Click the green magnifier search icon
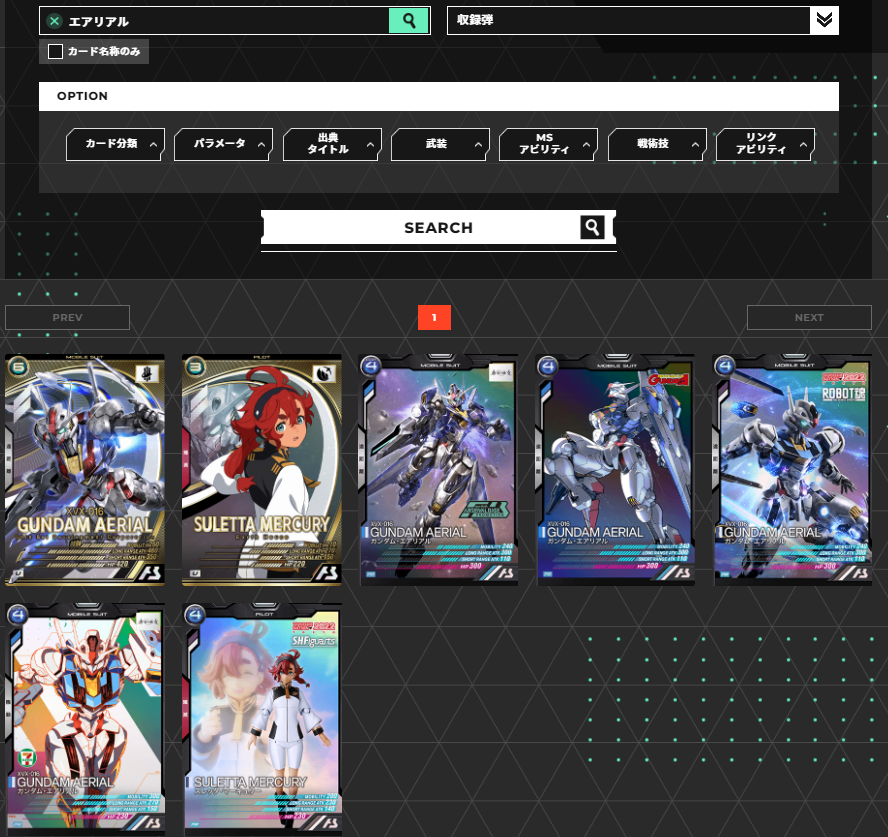The width and height of the screenshot is (888, 837). coord(409,21)
